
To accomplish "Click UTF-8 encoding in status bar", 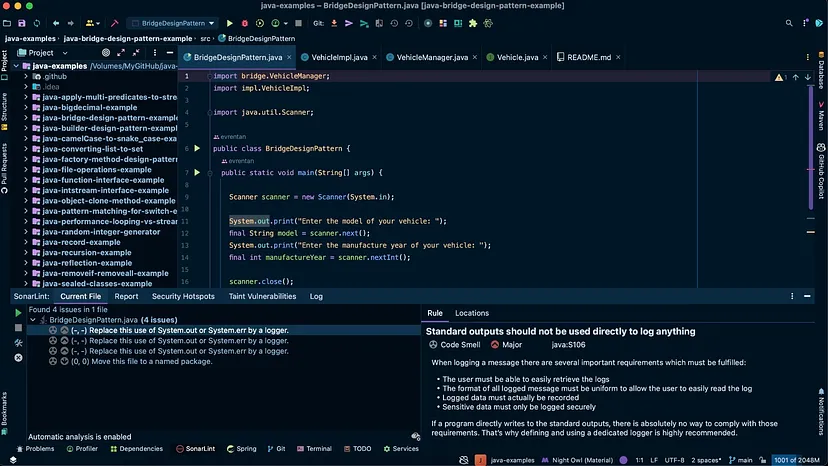I will (674, 460).
